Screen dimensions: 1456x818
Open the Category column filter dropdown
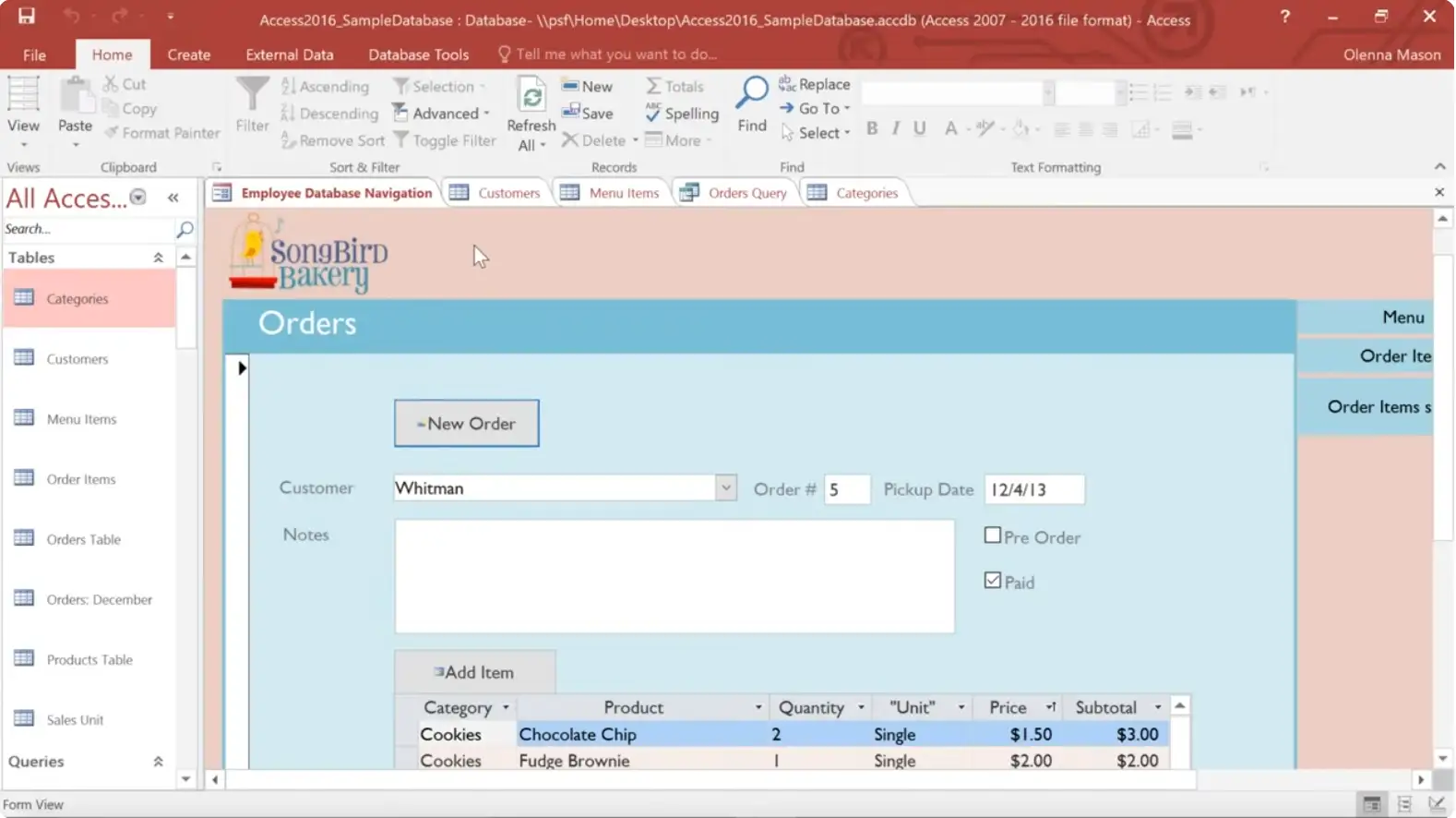click(506, 708)
